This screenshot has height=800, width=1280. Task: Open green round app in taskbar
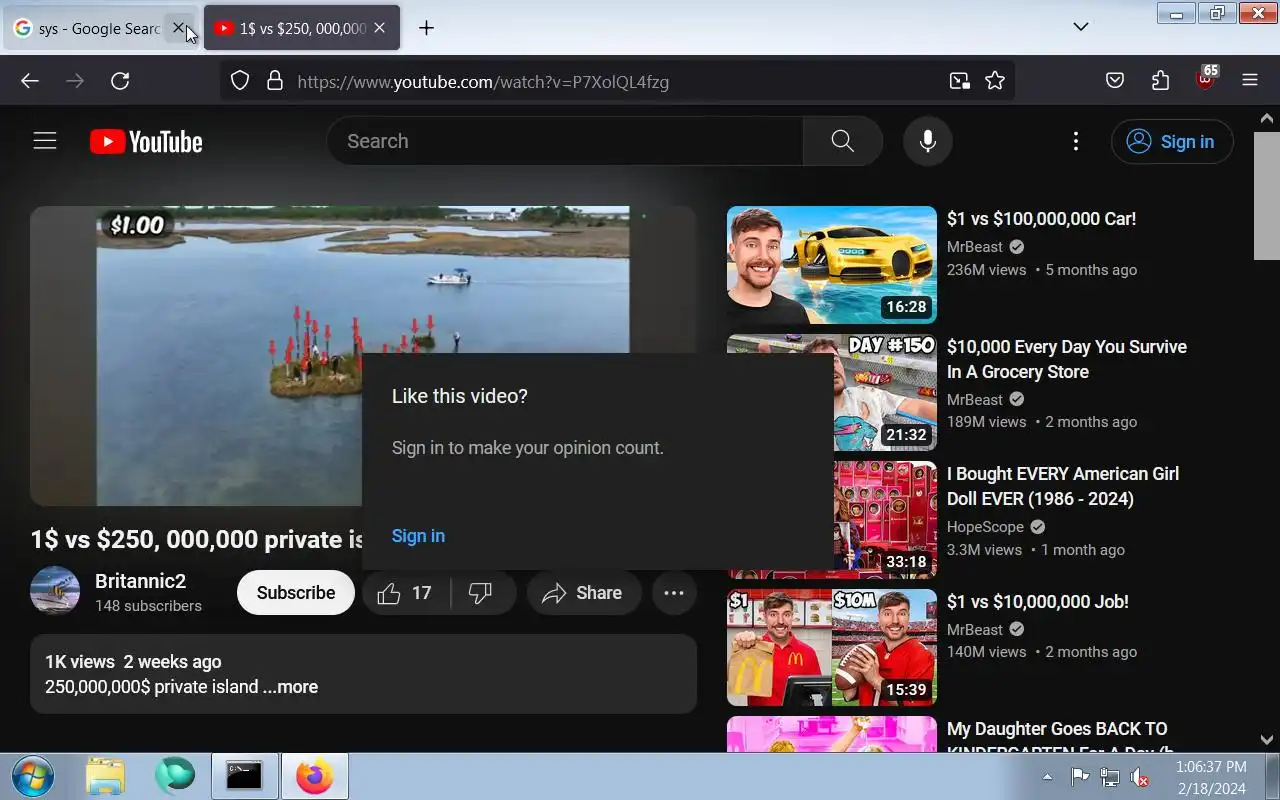175,776
